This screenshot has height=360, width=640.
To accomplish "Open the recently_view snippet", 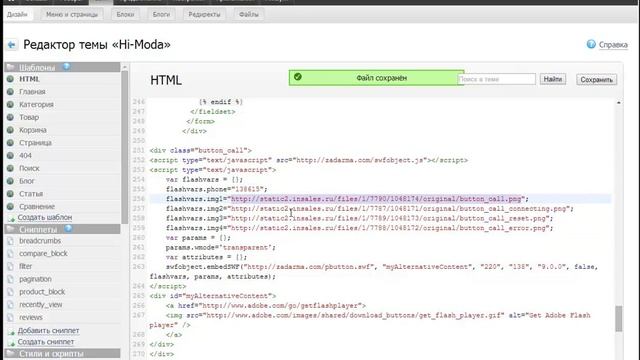I will pos(41,304).
